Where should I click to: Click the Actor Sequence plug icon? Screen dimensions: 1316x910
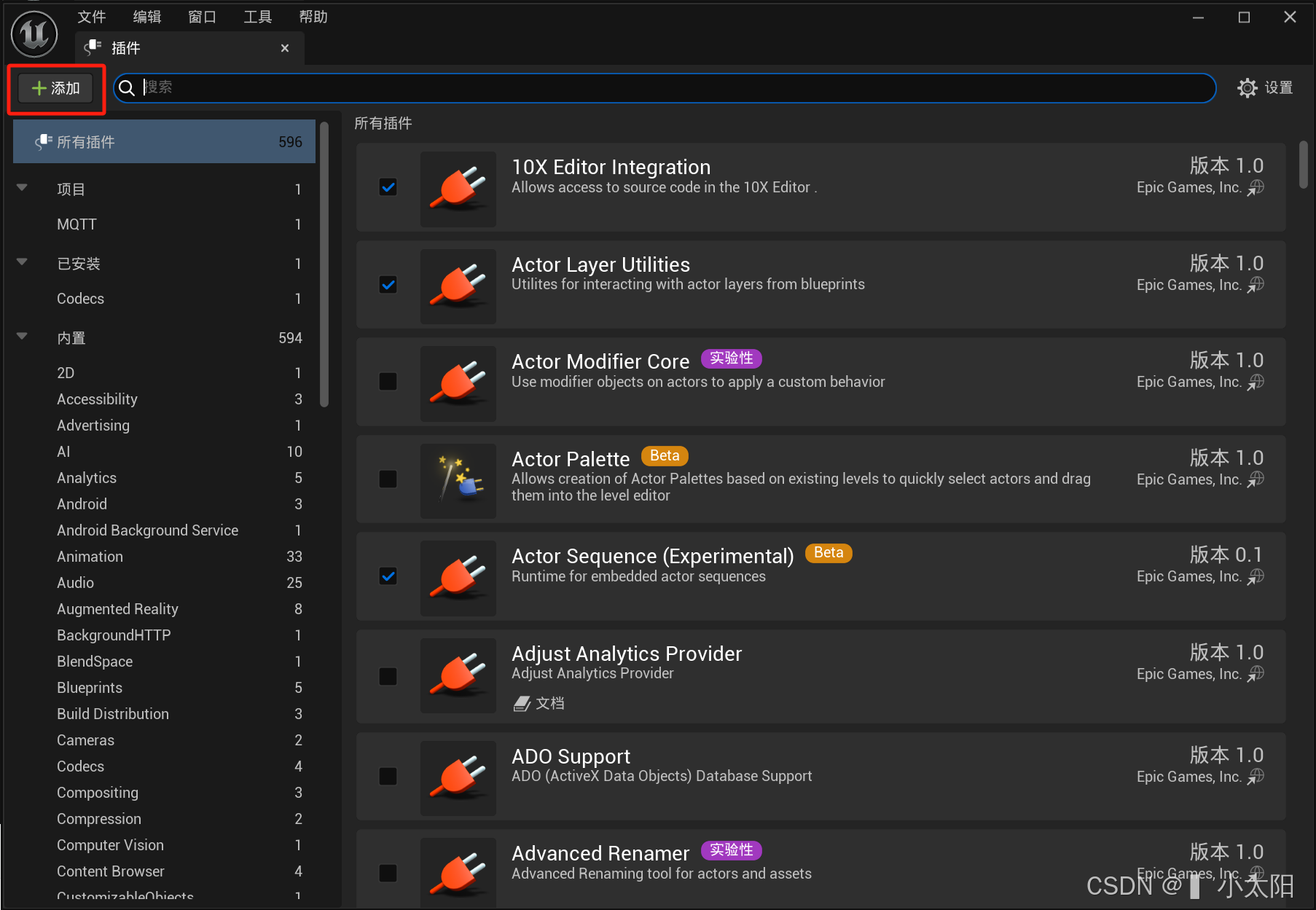tap(458, 578)
